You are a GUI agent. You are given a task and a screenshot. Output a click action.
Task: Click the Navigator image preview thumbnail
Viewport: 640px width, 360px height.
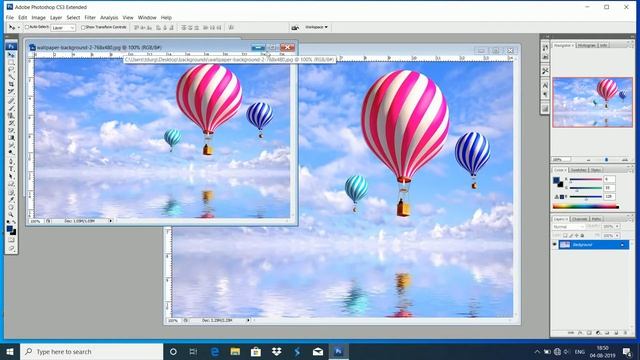coord(592,102)
